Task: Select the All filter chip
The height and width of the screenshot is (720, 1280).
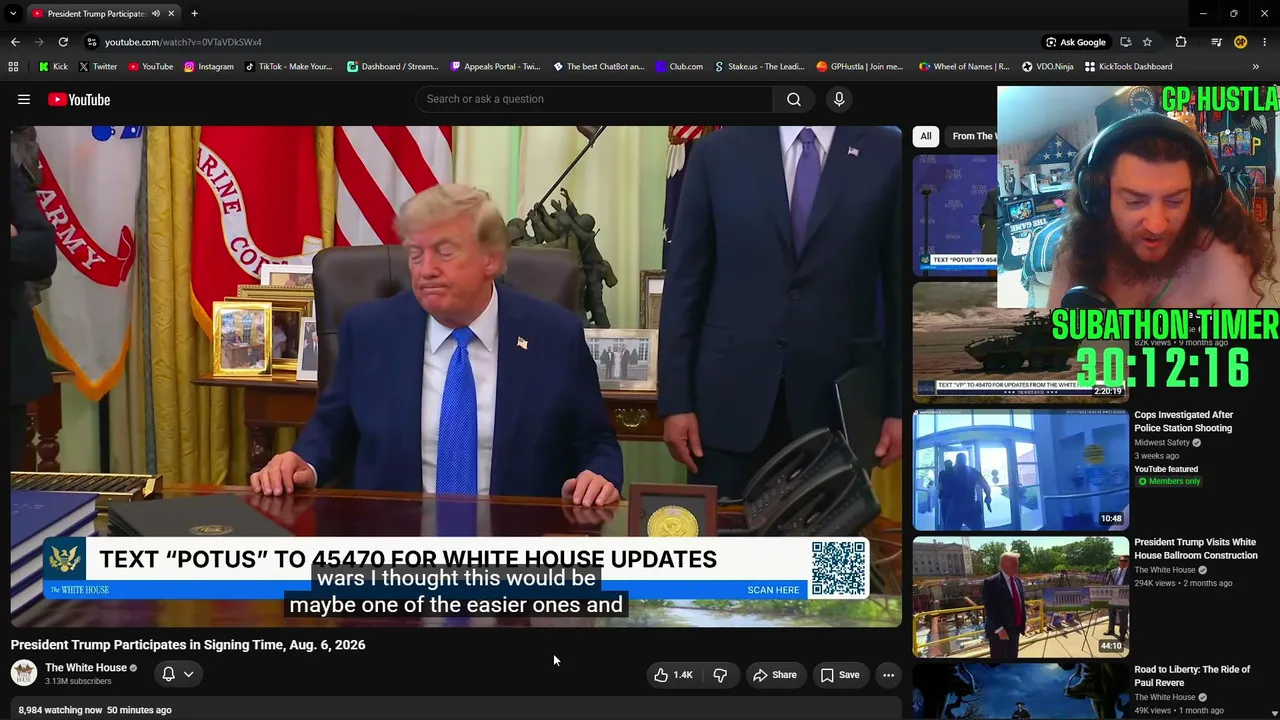Action: pos(926,136)
